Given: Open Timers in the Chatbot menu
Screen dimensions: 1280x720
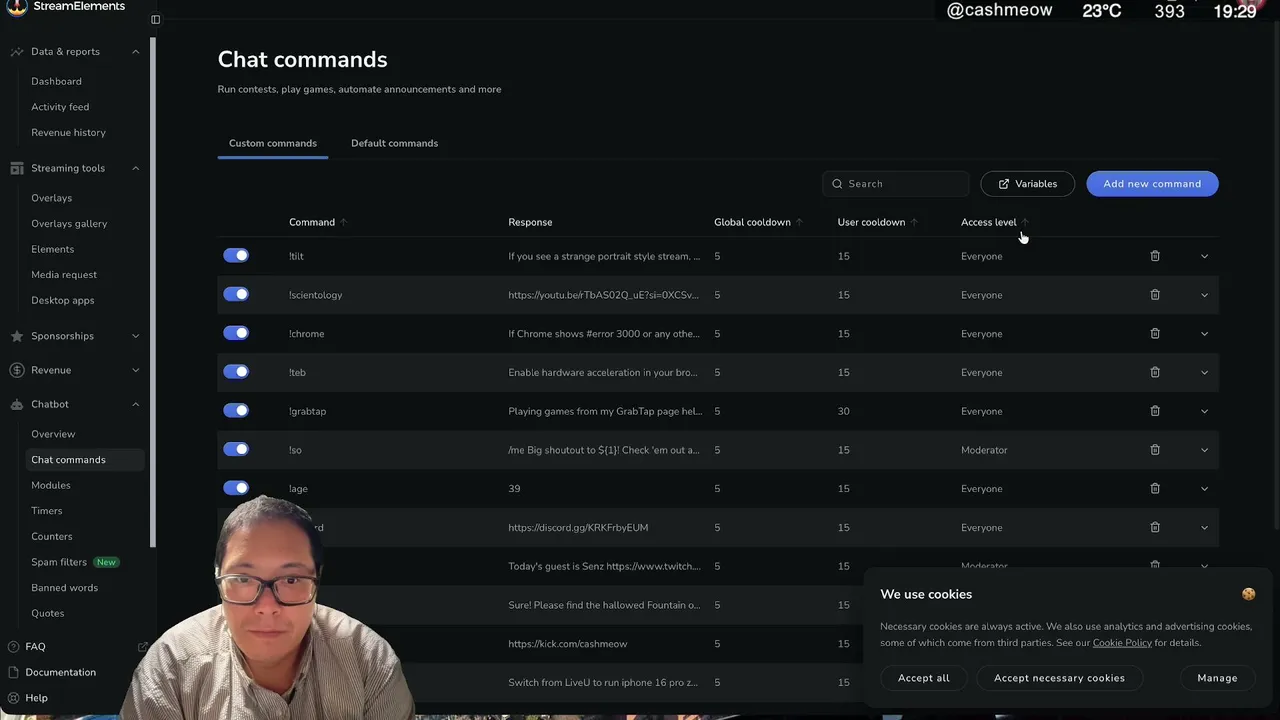Looking at the screenshot, I should 47,511.
